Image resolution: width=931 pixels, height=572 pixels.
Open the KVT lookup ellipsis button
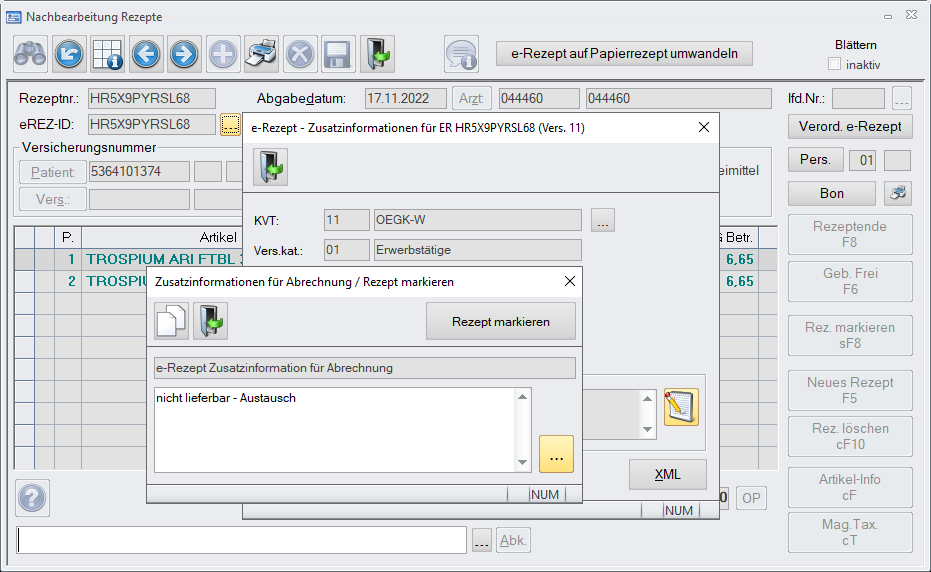coord(602,220)
